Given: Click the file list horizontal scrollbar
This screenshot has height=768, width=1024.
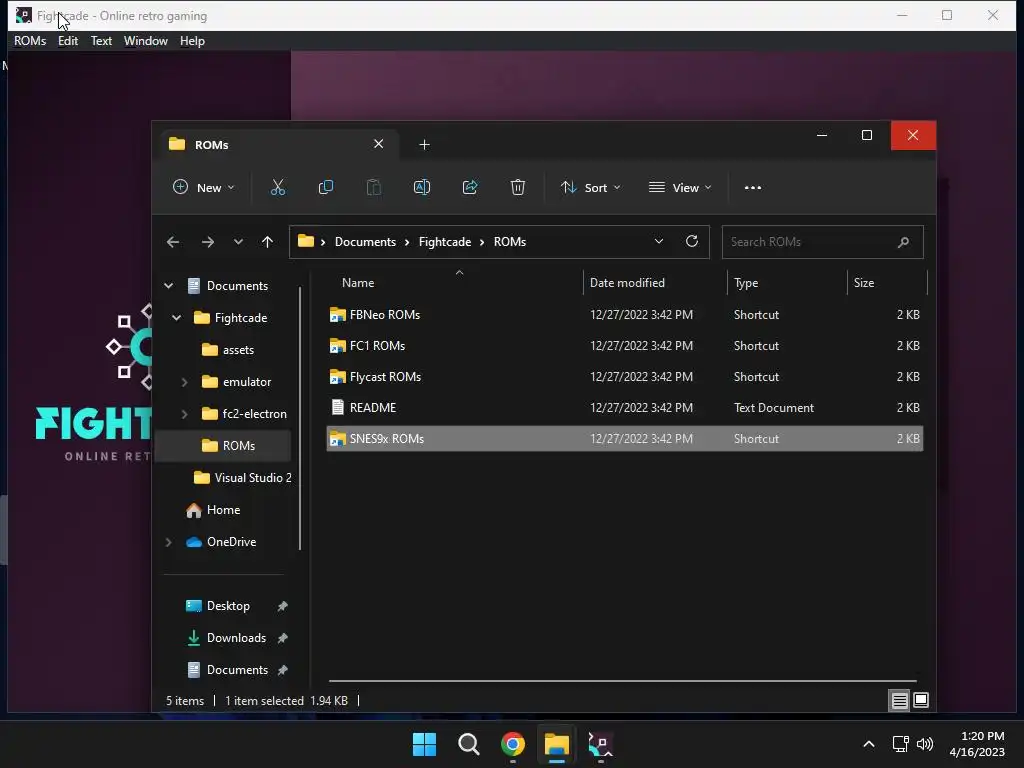Looking at the screenshot, I should (x=622, y=680).
